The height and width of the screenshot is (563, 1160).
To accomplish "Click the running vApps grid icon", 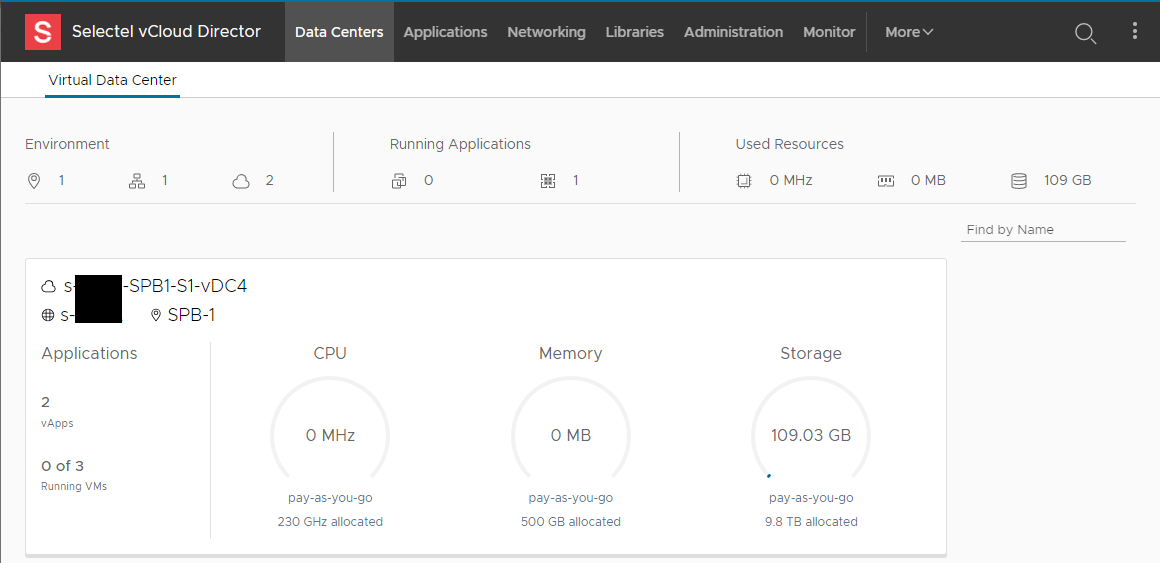I will pos(547,181).
